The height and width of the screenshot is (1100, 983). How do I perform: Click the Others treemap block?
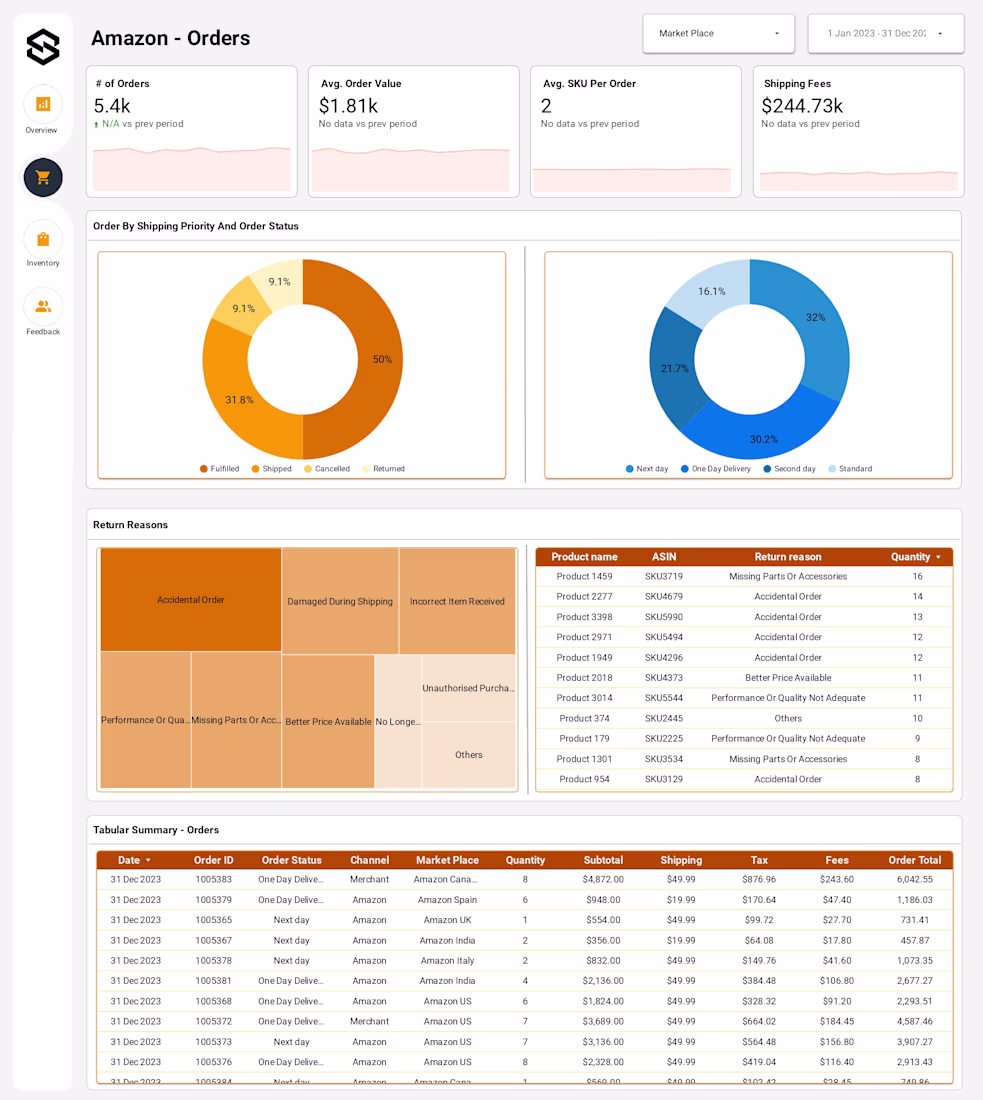coord(469,755)
